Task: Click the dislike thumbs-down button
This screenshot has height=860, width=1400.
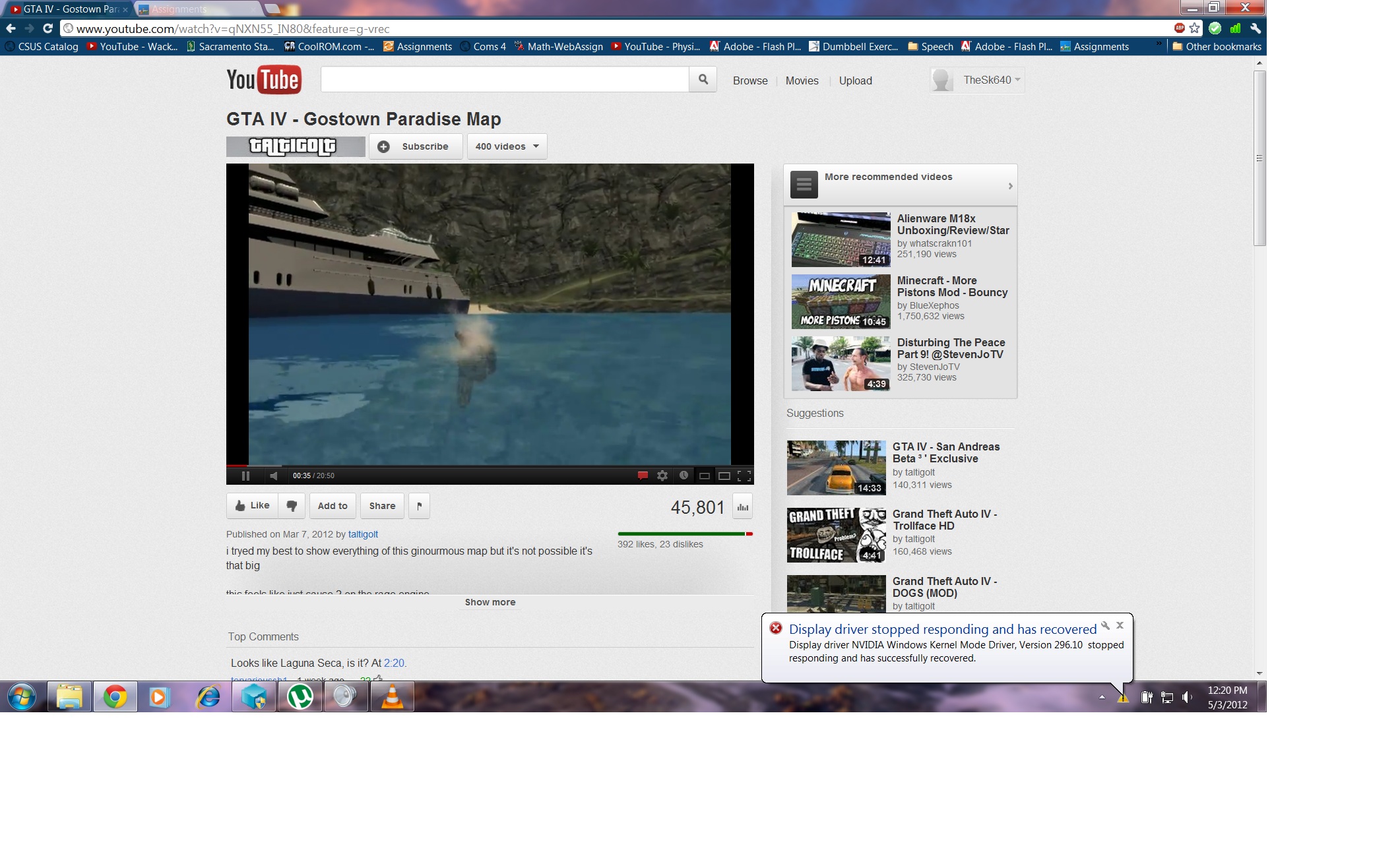Action: pyautogui.click(x=291, y=506)
